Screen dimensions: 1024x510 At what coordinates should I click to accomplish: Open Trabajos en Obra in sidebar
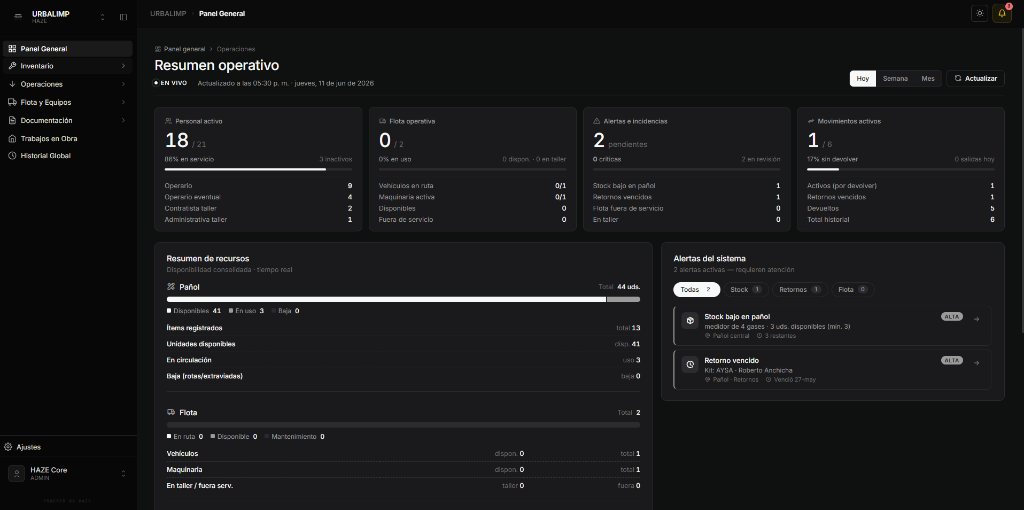pos(68,138)
